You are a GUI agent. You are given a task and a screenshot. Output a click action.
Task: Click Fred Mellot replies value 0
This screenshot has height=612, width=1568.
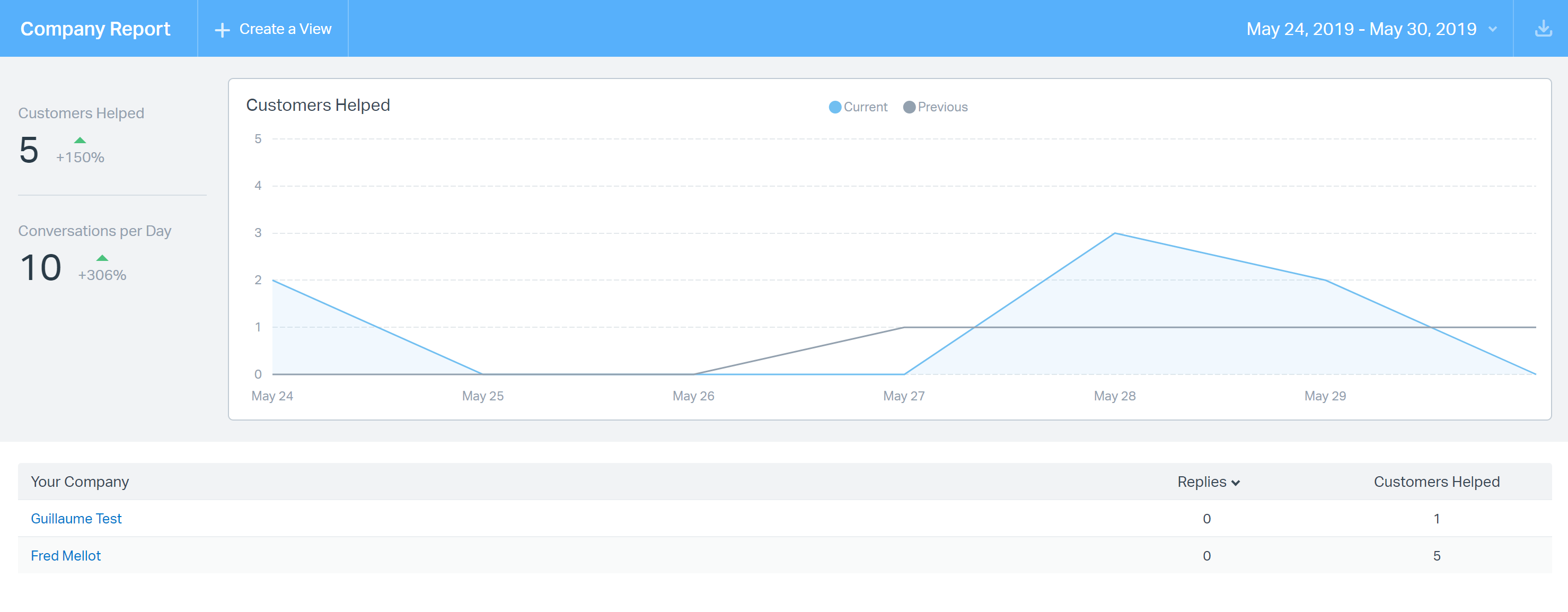click(1206, 556)
